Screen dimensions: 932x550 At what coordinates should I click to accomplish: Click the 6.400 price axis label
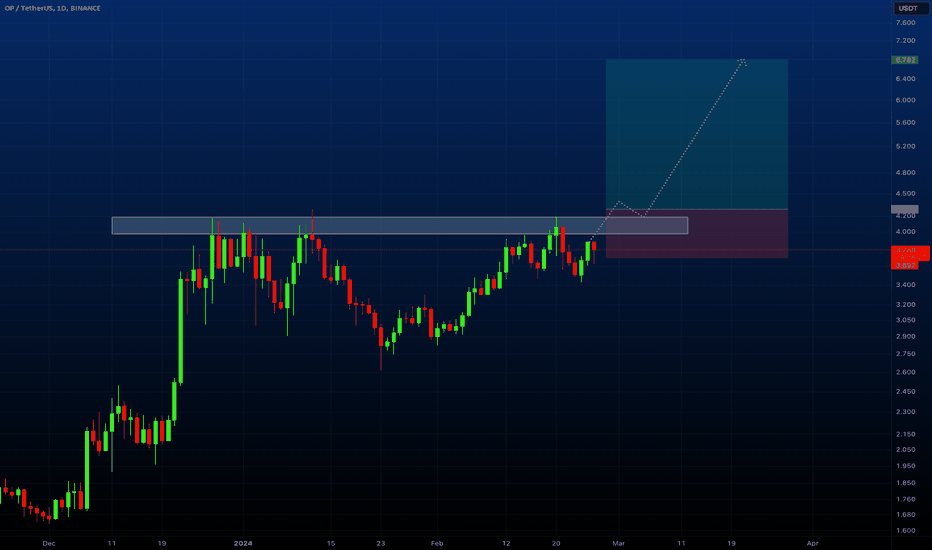[x=905, y=78]
